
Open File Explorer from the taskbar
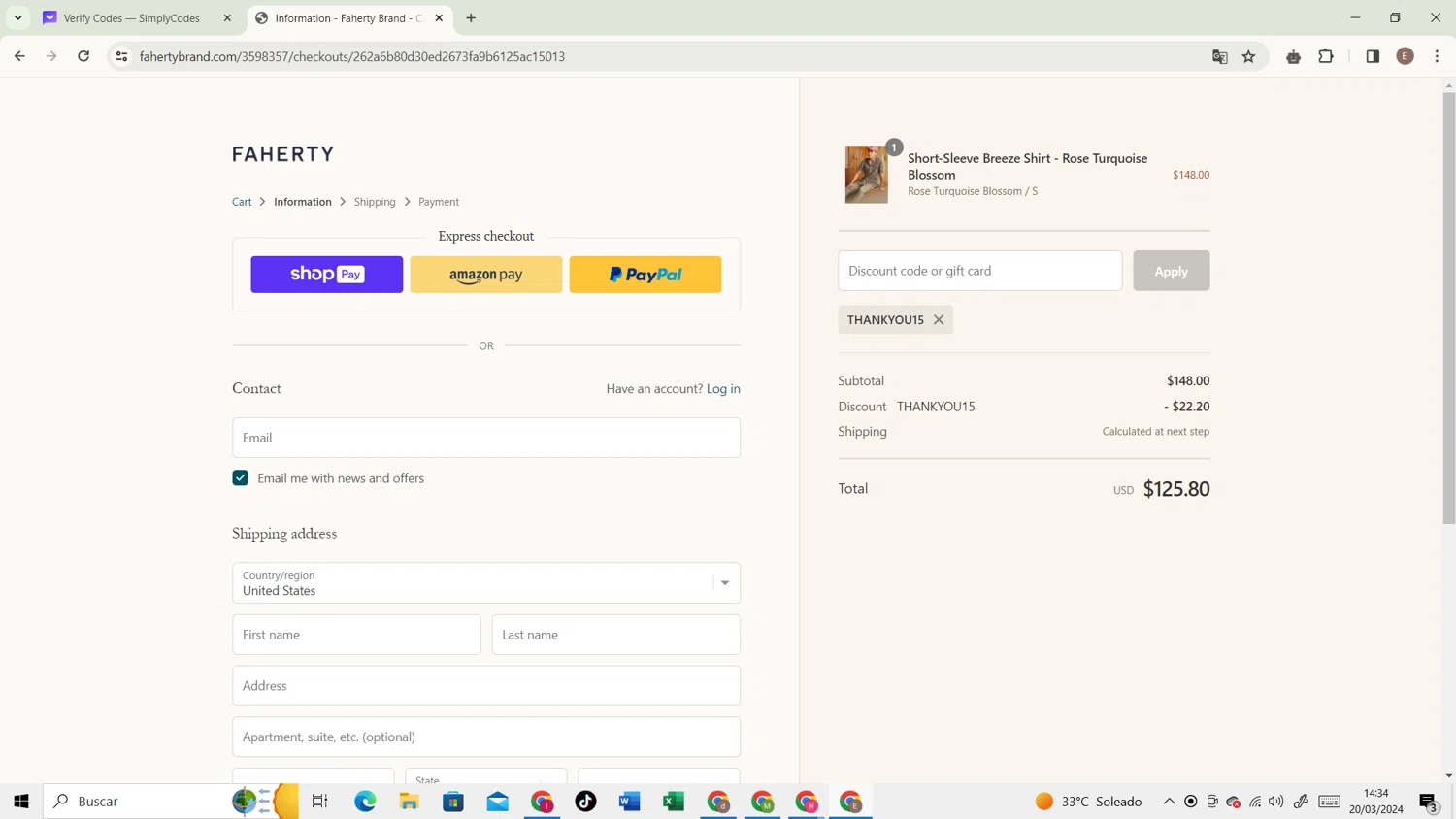(x=410, y=802)
